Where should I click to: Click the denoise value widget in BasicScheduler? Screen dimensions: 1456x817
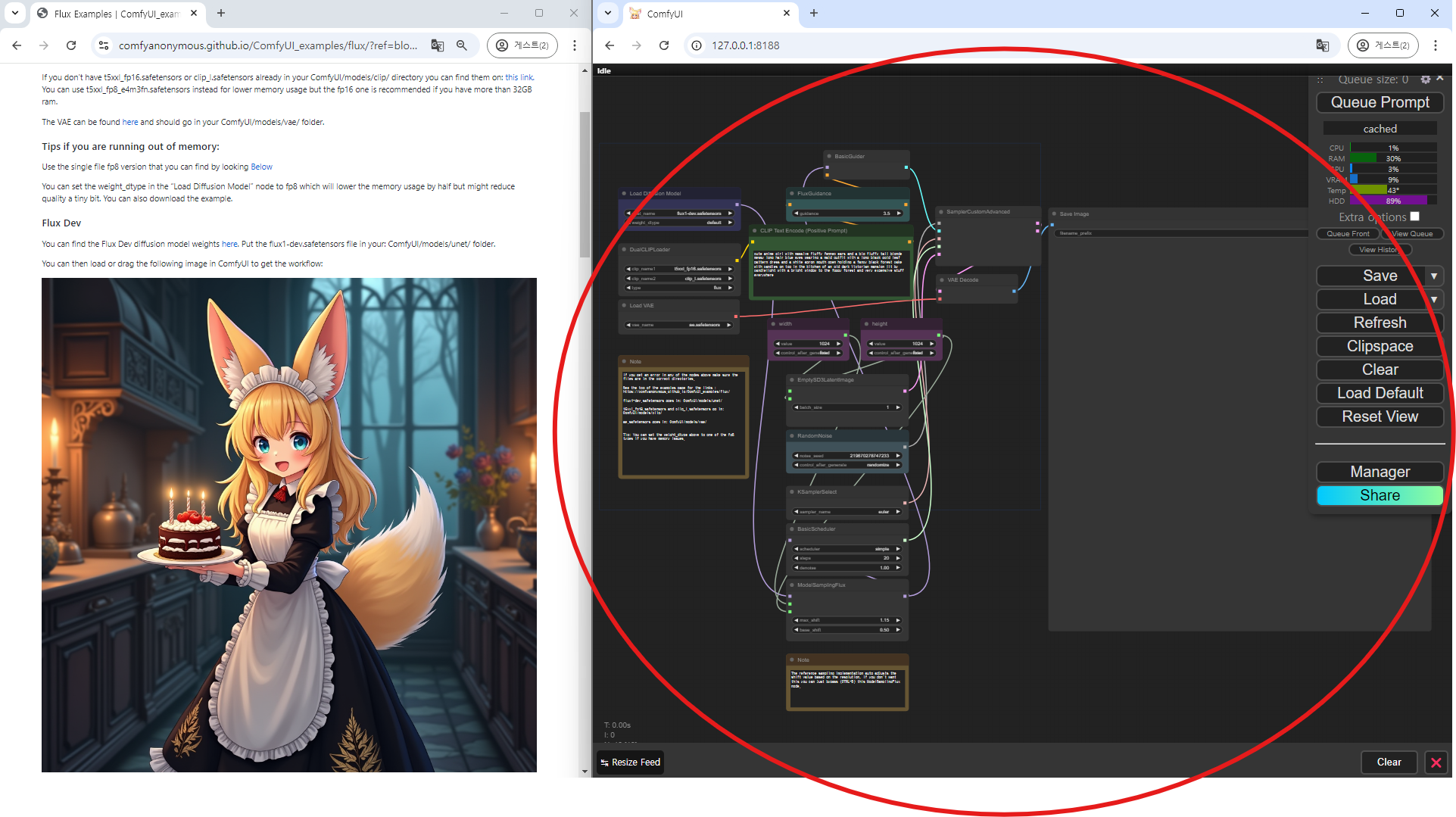point(847,568)
